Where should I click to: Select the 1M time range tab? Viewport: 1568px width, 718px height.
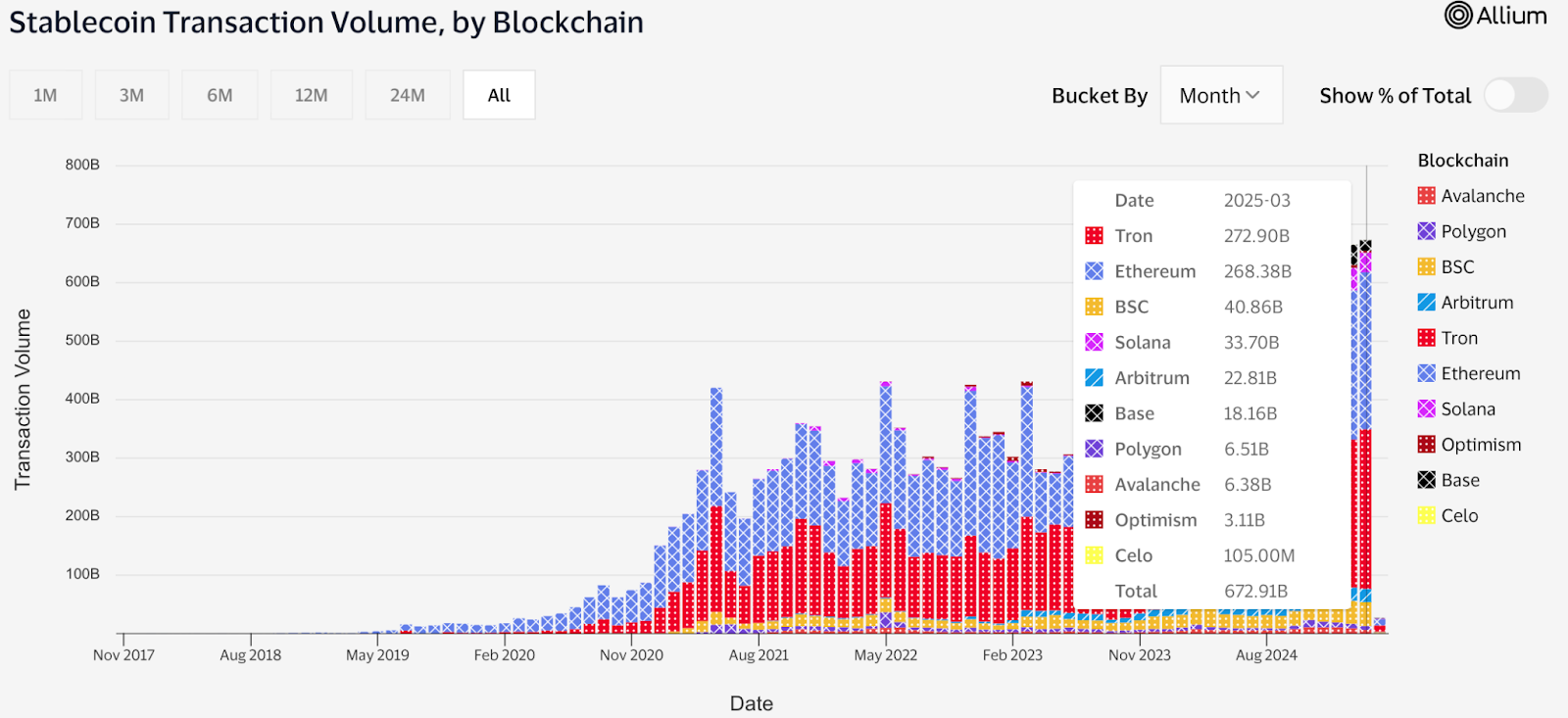45,95
